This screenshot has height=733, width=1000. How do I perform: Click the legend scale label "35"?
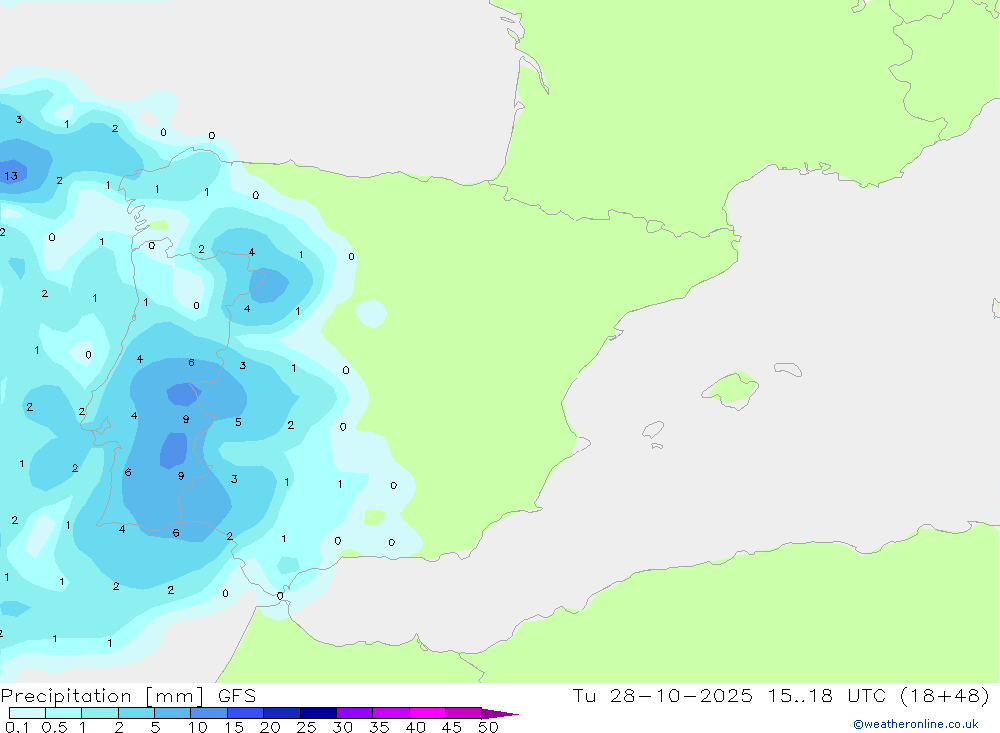click(379, 727)
